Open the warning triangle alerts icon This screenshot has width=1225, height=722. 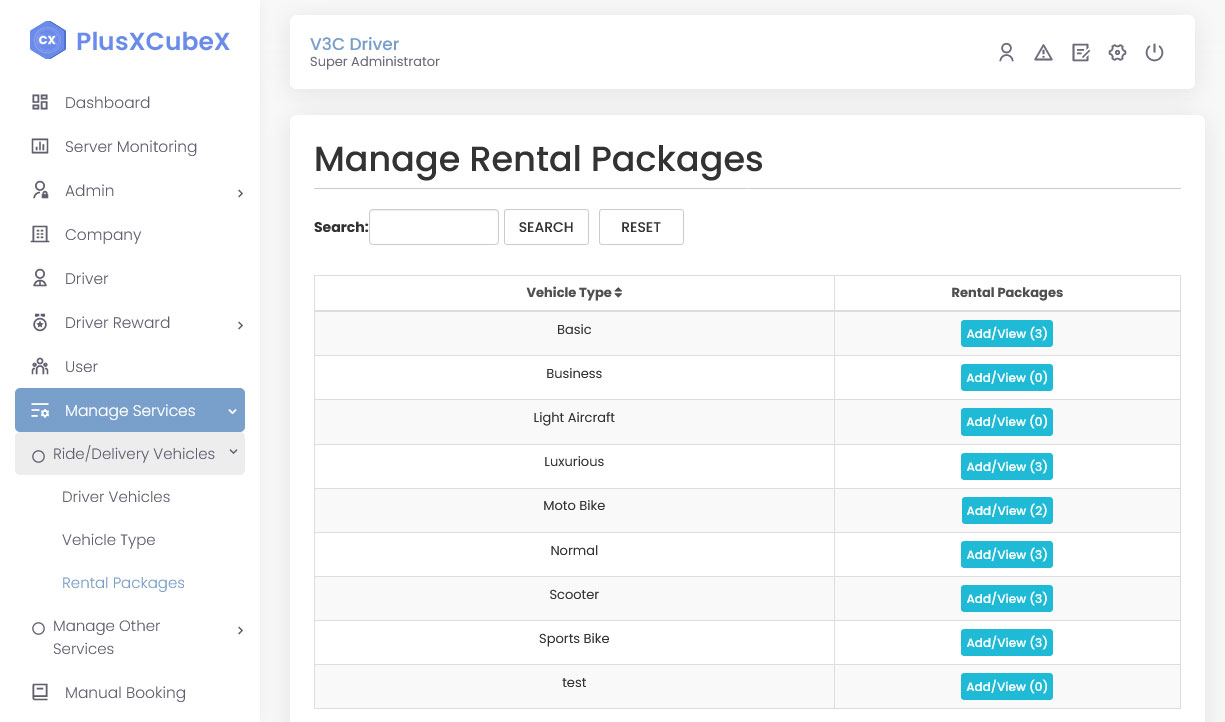click(1043, 53)
